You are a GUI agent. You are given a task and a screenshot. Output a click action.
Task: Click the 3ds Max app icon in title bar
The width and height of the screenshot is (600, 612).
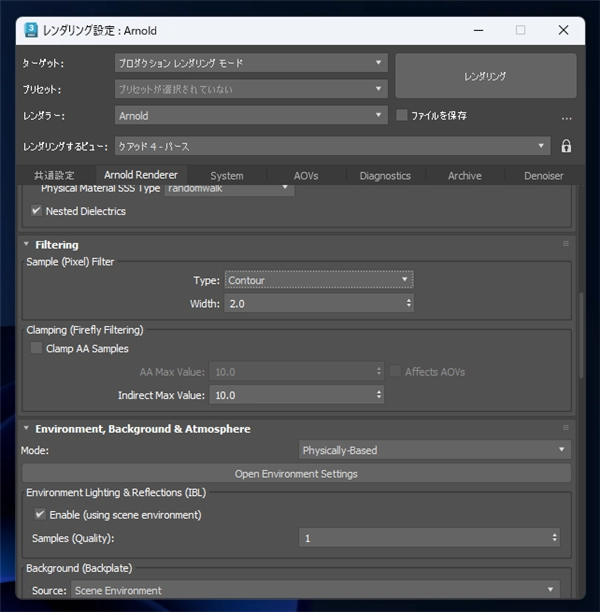coord(31,30)
